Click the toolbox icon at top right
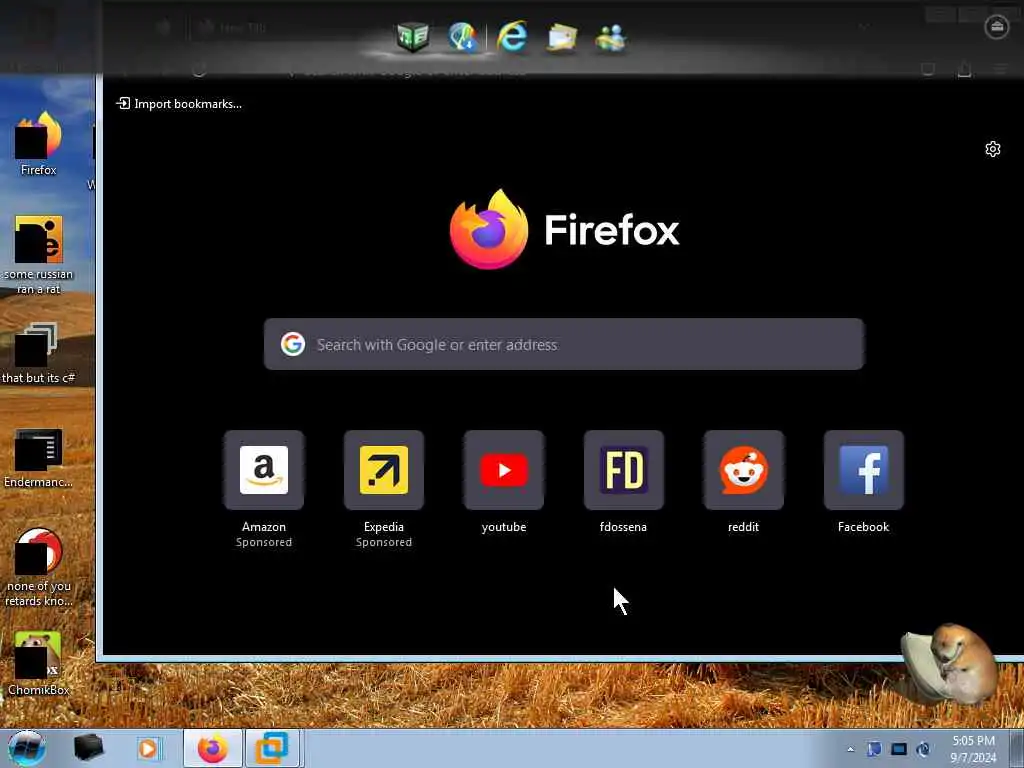1024x768 pixels. coord(997,27)
